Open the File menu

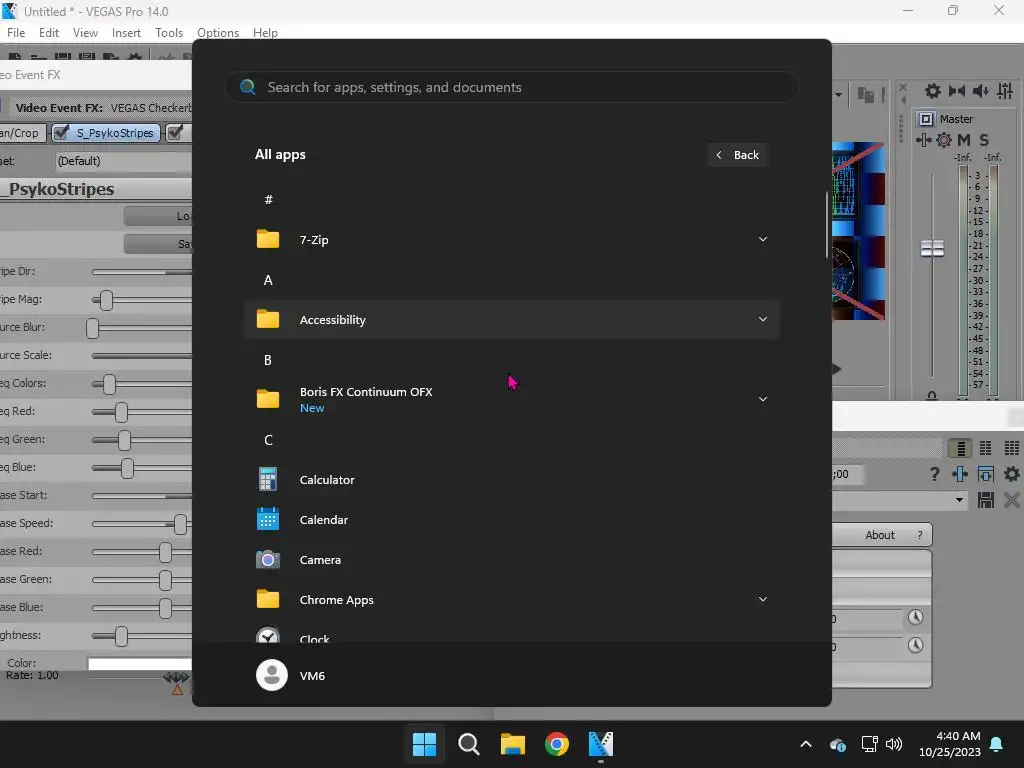click(16, 33)
